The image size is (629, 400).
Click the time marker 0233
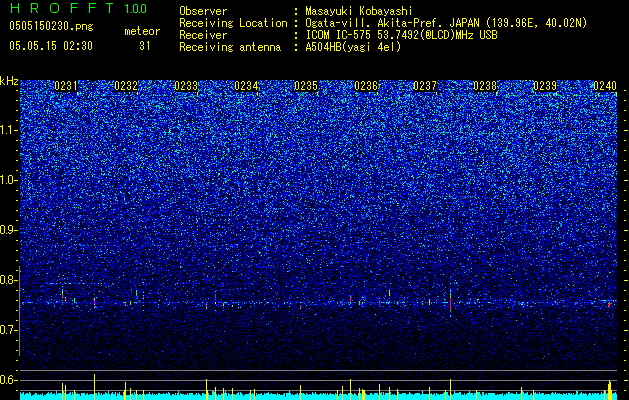click(x=186, y=86)
